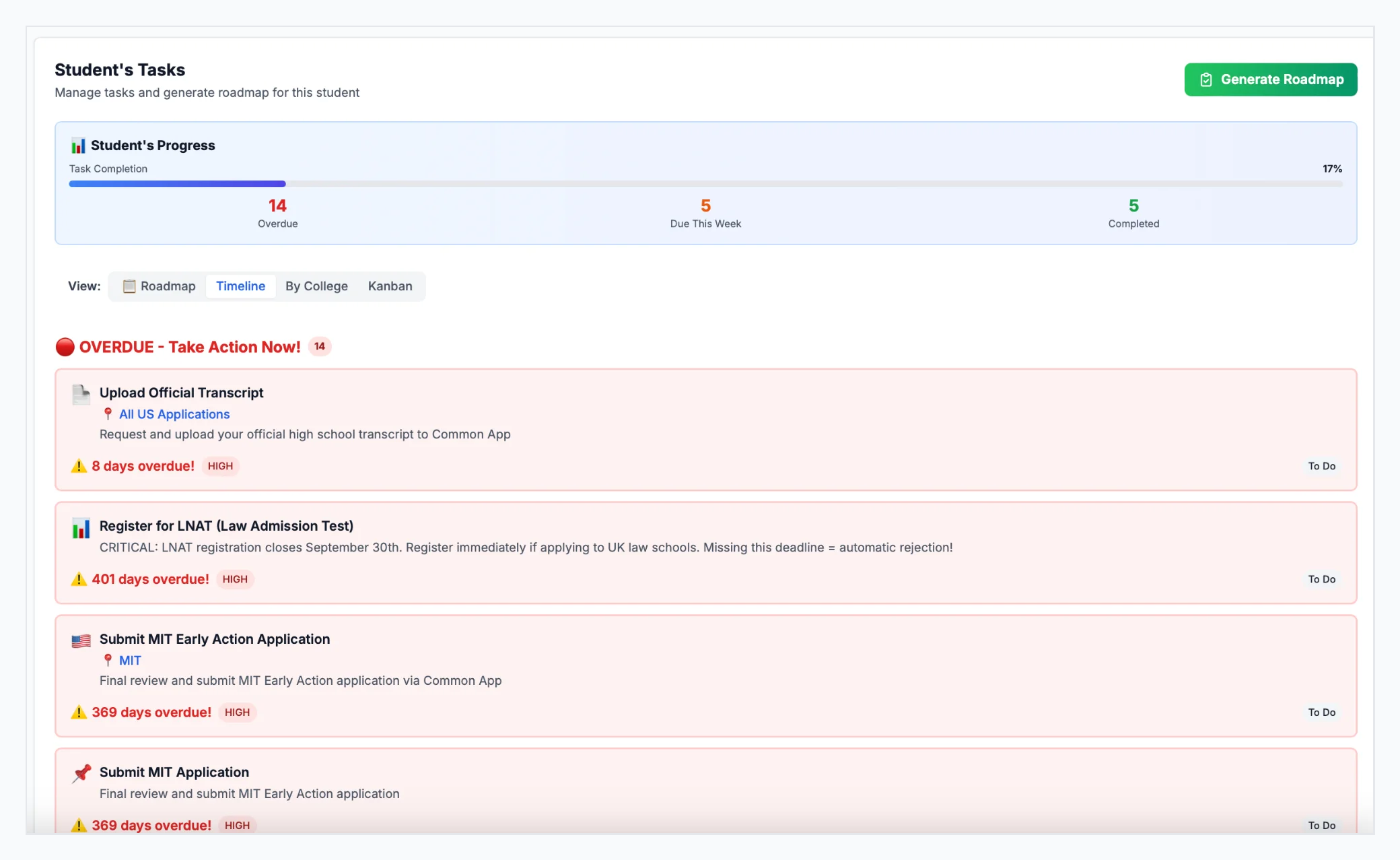Click the Task Completion progress bar
The height and width of the screenshot is (860, 1400).
tap(705, 184)
